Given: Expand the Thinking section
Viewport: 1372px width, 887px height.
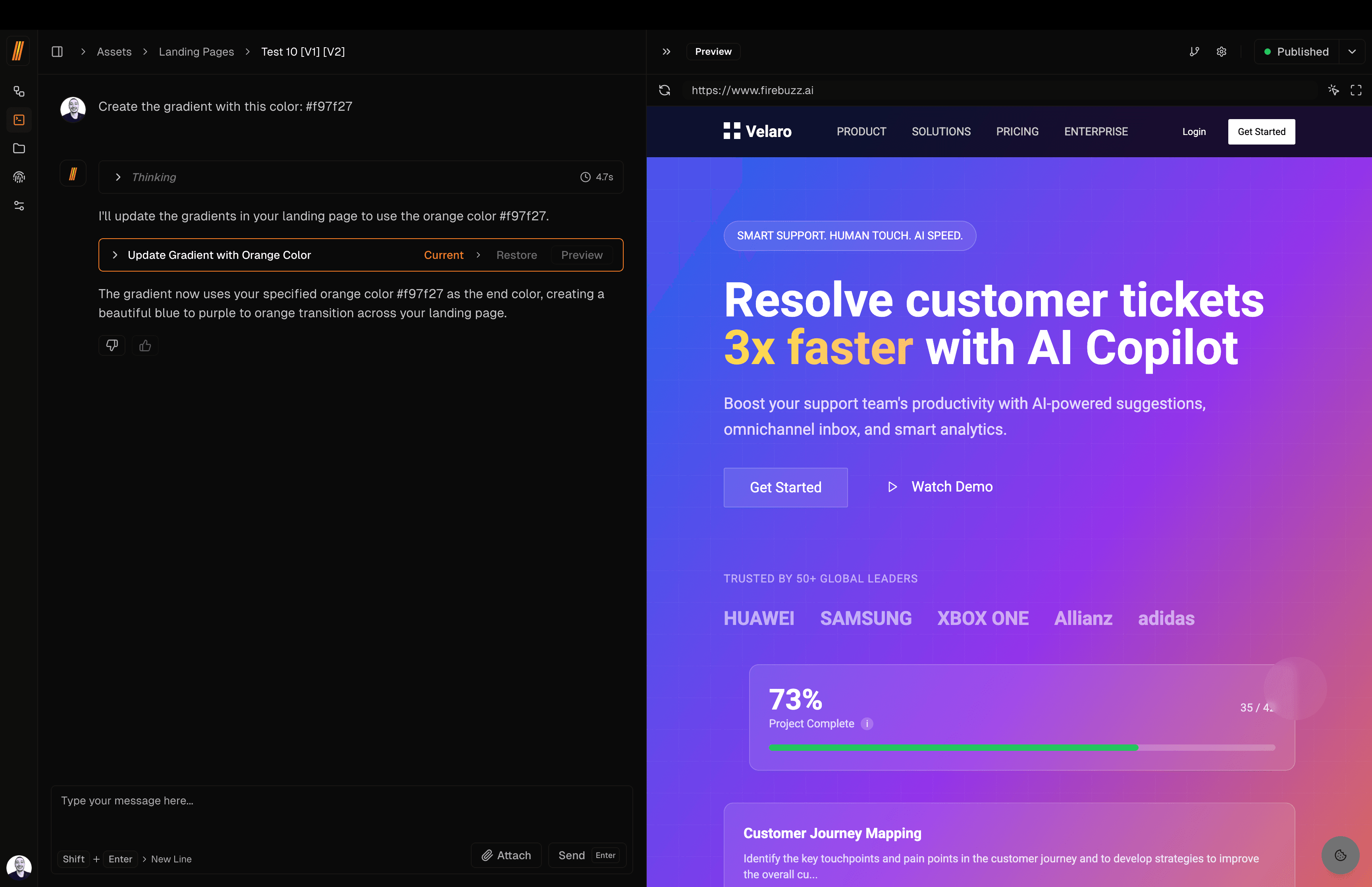Looking at the screenshot, I should [118, 177].
